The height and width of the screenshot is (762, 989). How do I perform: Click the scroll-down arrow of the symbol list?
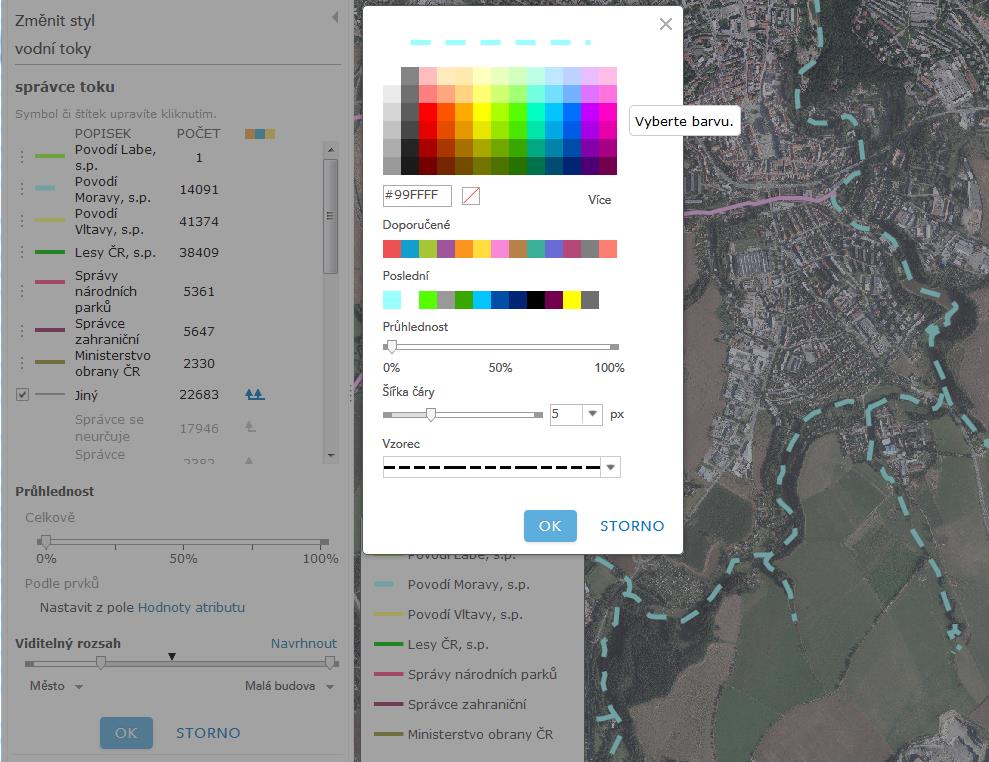click(331, 455)
